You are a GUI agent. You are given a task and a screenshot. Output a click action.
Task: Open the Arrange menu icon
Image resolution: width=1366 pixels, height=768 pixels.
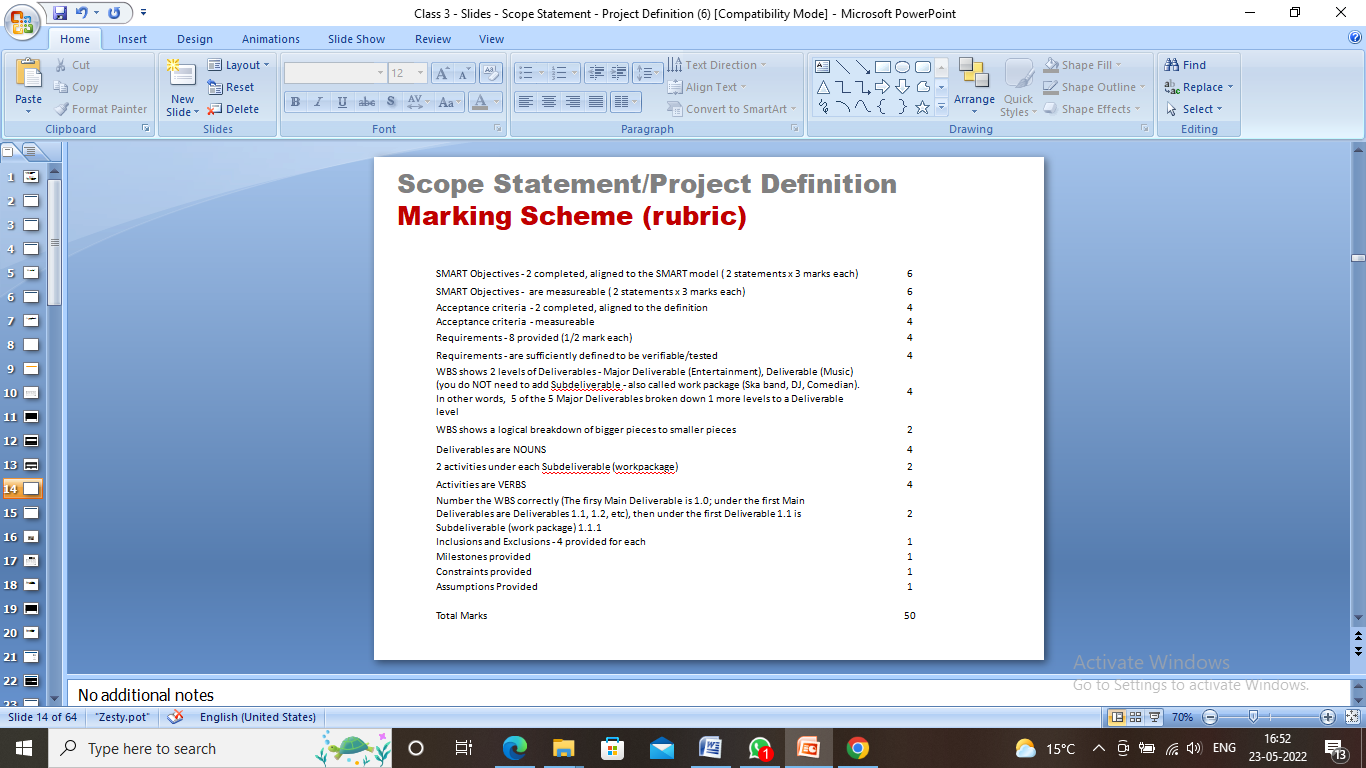pyautogui.click(x=973, y=74)
